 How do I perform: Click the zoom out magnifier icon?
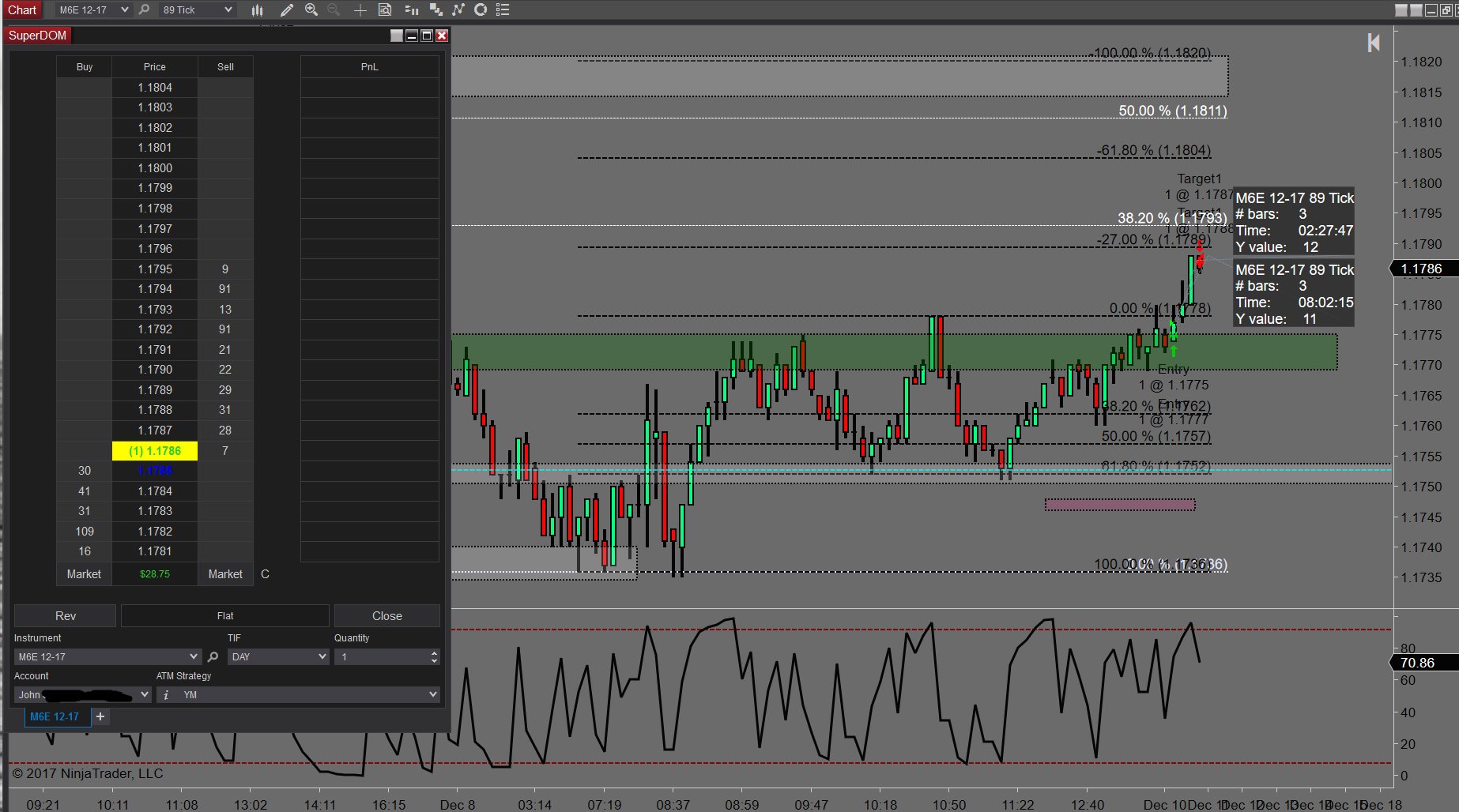point(334,10)
